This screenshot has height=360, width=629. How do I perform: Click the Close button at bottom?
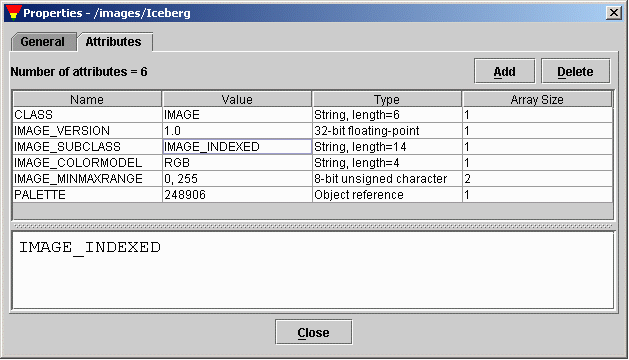[x=313, y=332]
